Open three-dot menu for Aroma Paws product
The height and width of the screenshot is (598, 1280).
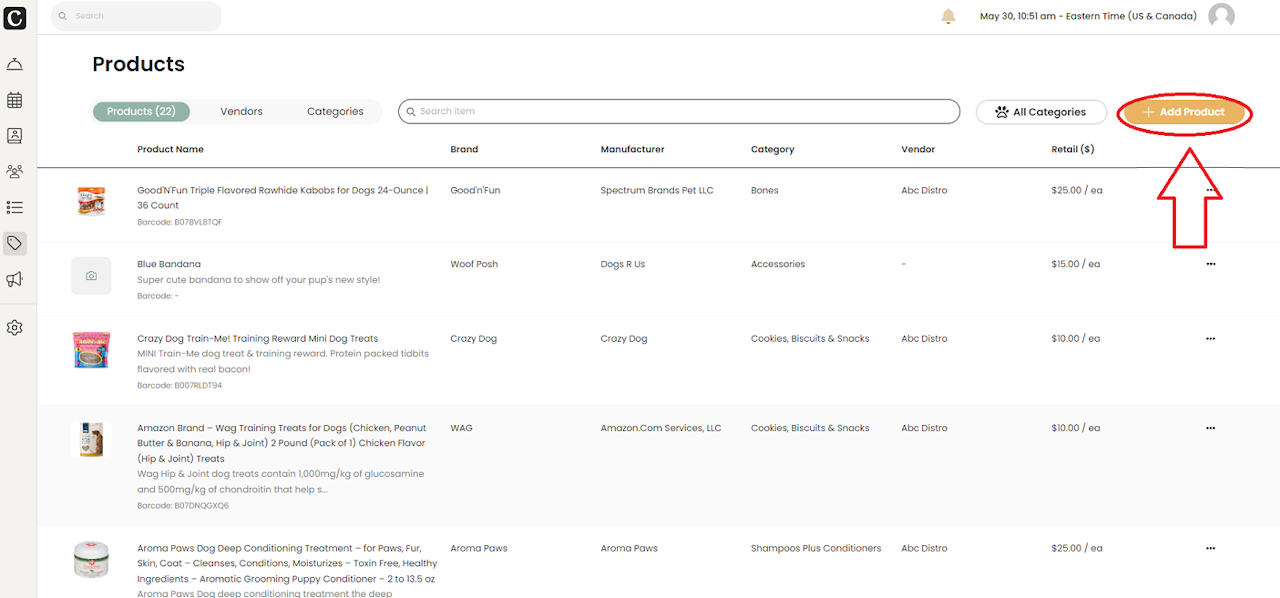tap(1210, 548)
